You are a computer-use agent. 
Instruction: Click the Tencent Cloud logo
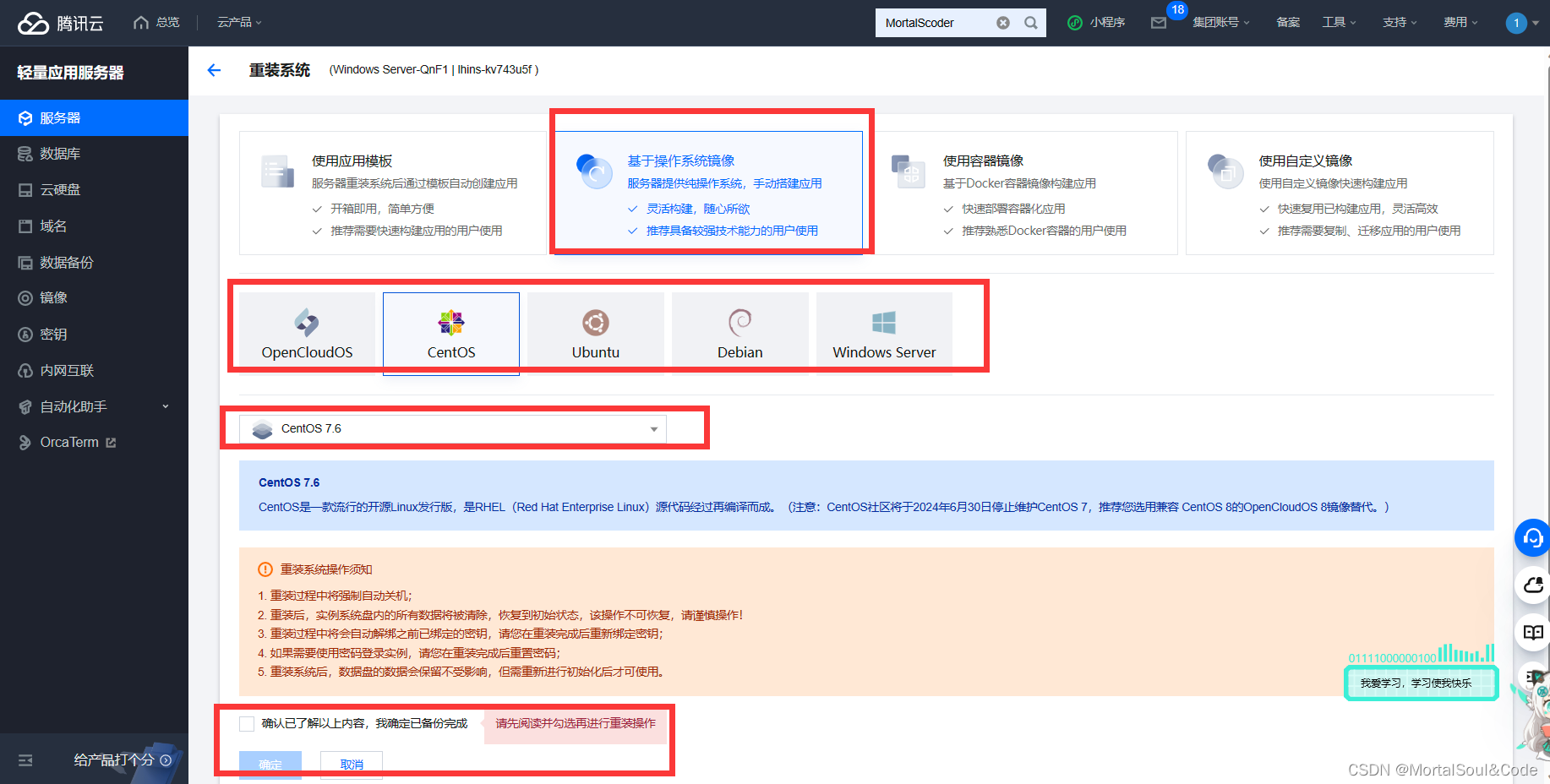pos(60,23)
